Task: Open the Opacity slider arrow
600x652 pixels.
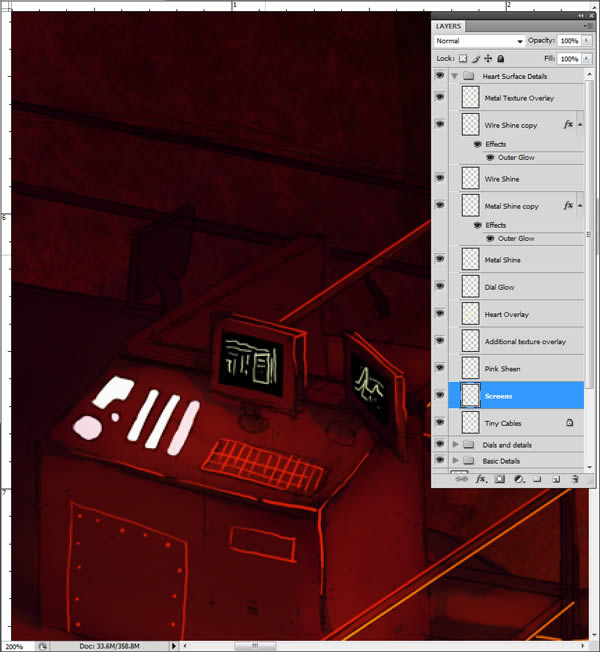Action: point(586,40)
